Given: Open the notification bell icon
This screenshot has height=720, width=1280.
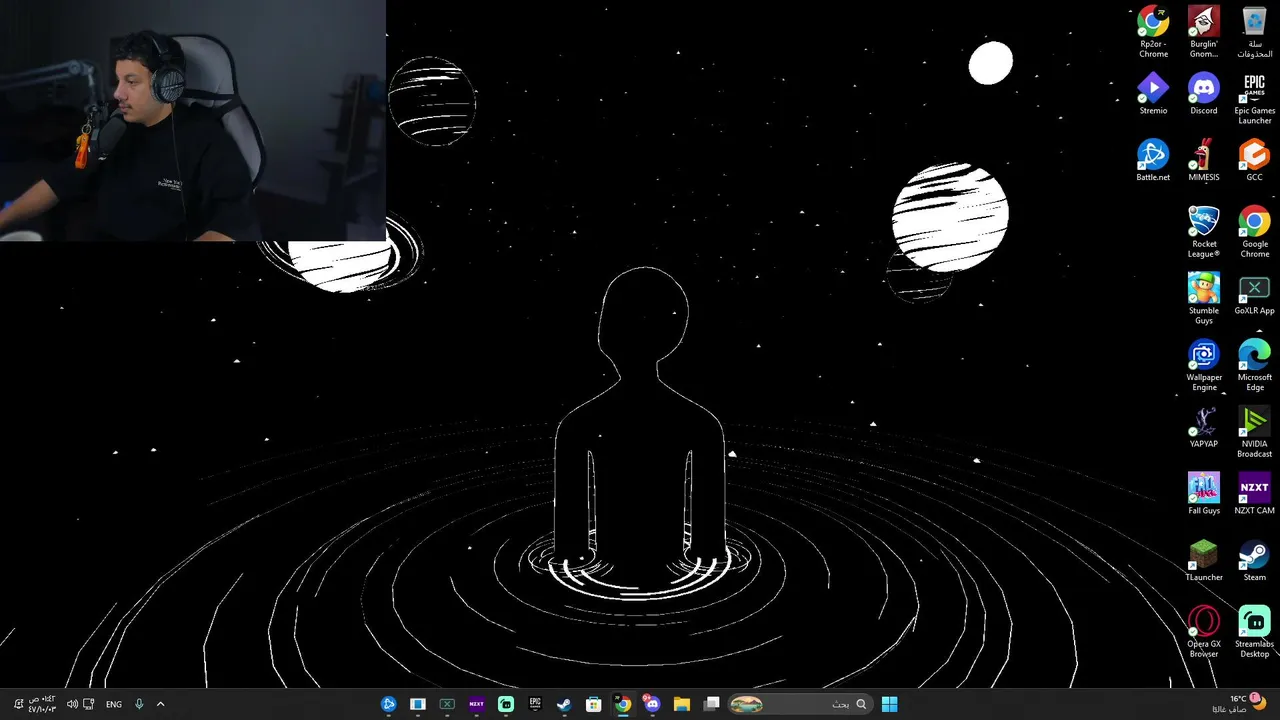Looking at the screenshot, I should click(17, 704).
